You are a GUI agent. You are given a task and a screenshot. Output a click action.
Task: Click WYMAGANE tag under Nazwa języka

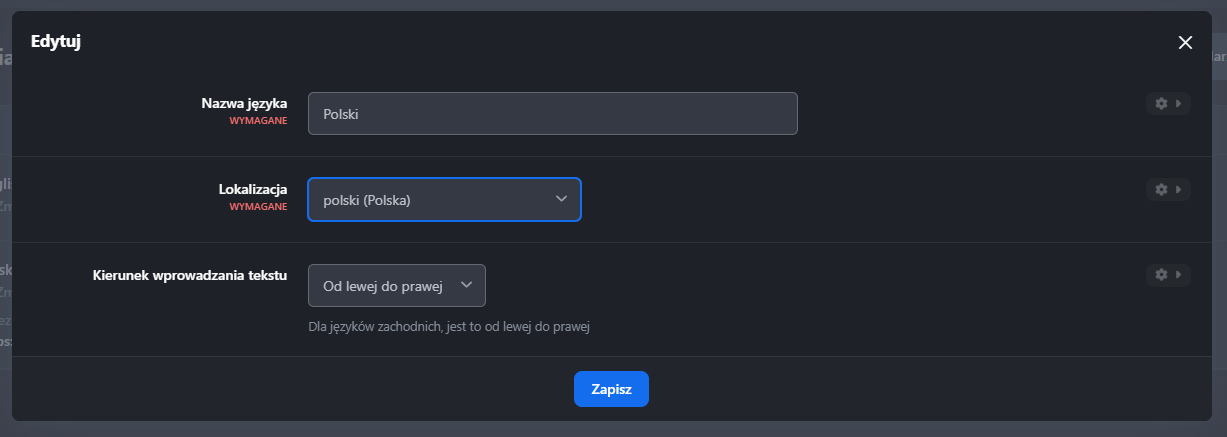(258, 121)
